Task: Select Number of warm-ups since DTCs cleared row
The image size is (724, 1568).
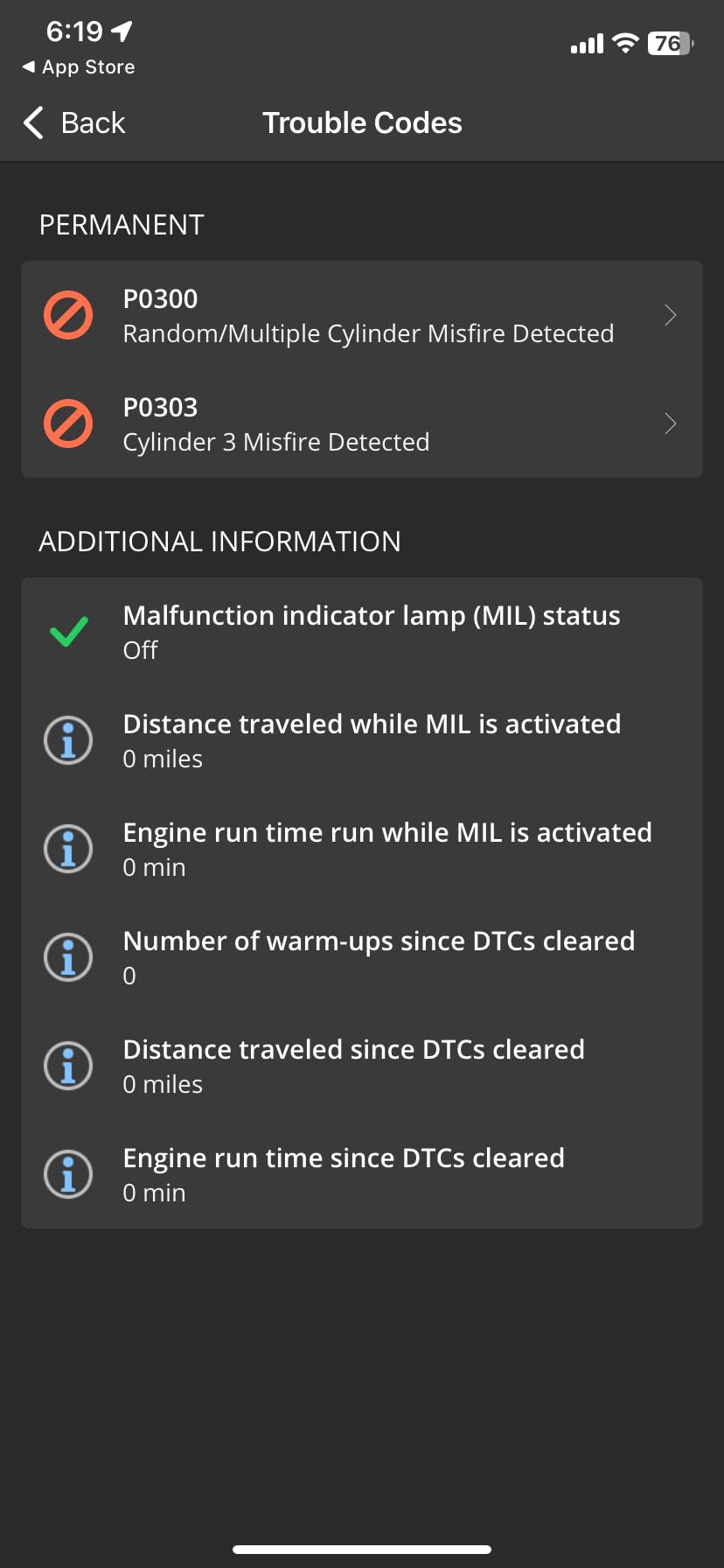Action: tap(362, 957)
